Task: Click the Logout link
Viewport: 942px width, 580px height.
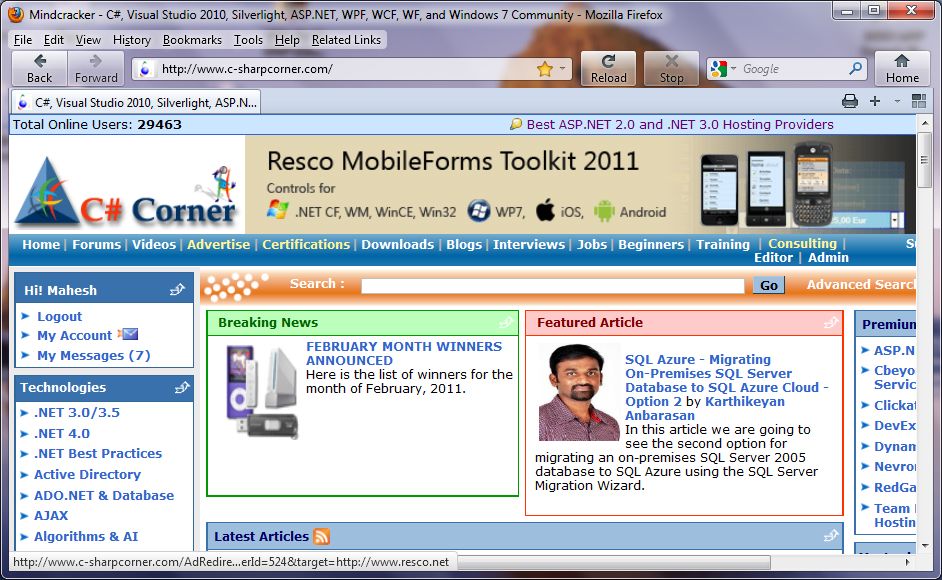Action: 59,316
